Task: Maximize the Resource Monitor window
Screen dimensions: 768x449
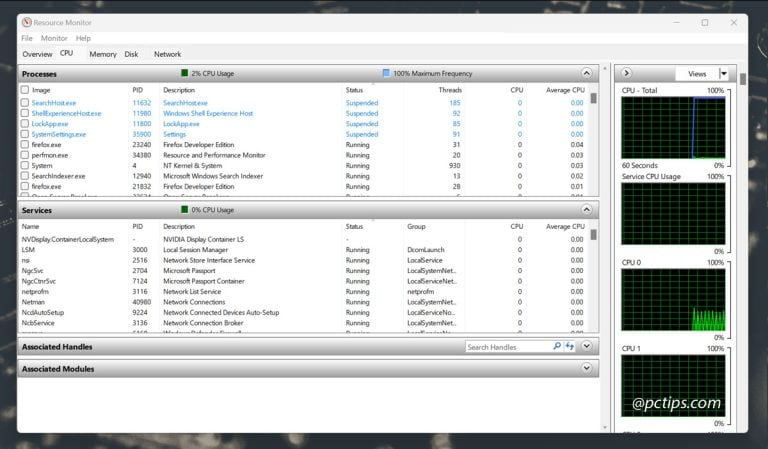Action: pyautogui.click(x=704, y=22)
